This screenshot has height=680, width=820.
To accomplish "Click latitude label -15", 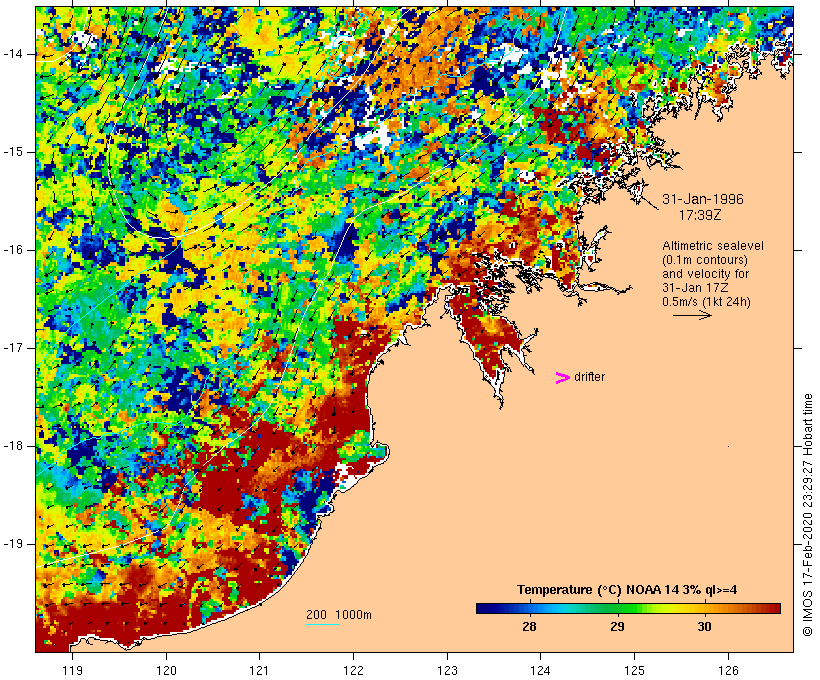I will (x=13, y=152).
